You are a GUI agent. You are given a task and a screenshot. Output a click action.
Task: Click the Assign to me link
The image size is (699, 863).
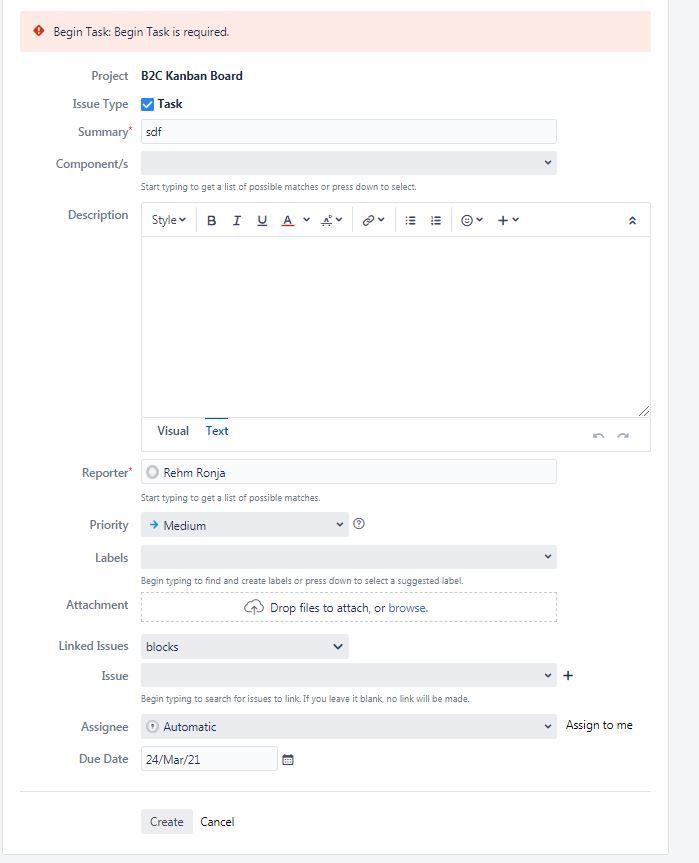point(598,725)
